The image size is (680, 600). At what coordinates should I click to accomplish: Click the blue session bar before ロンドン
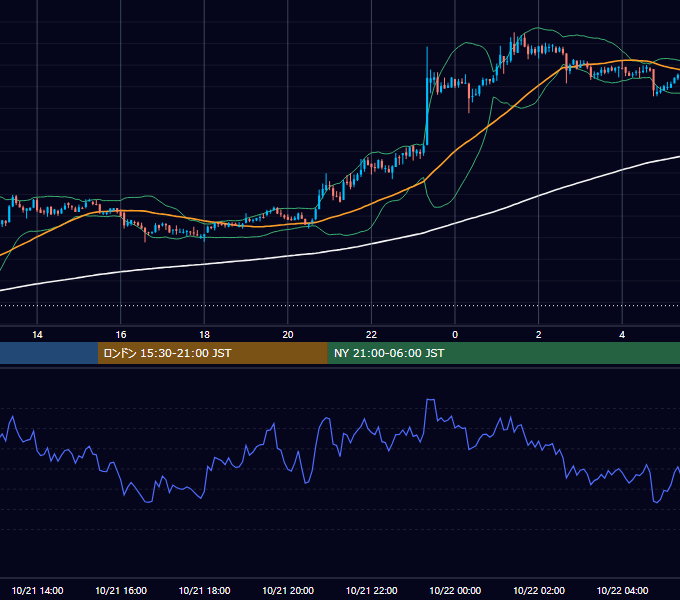(49, 353)
